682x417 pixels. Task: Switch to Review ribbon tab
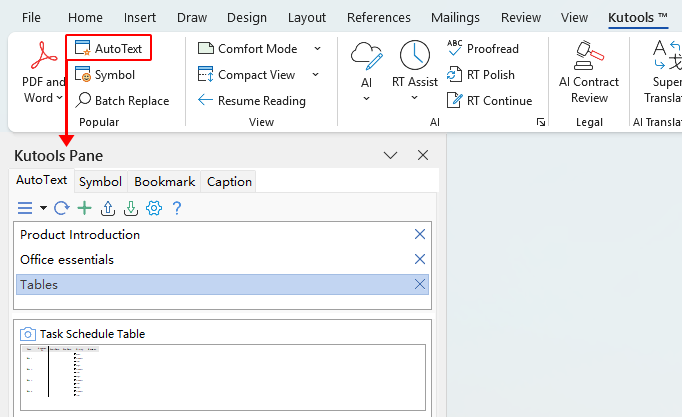point(521,18)
